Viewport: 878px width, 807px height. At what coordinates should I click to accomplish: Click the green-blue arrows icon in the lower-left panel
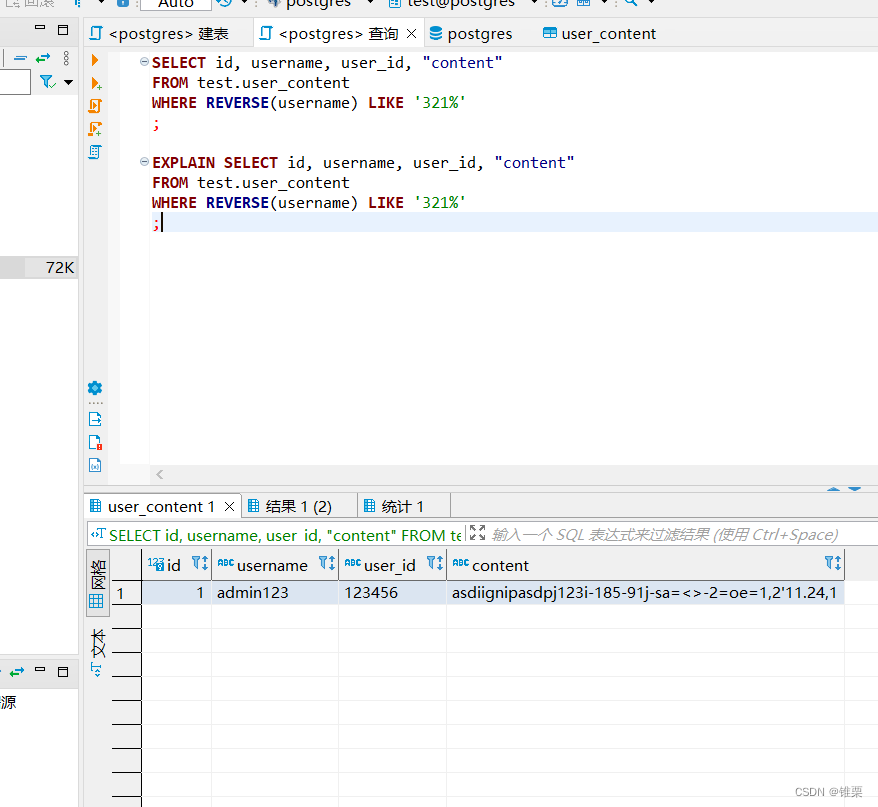pos(17,671)
